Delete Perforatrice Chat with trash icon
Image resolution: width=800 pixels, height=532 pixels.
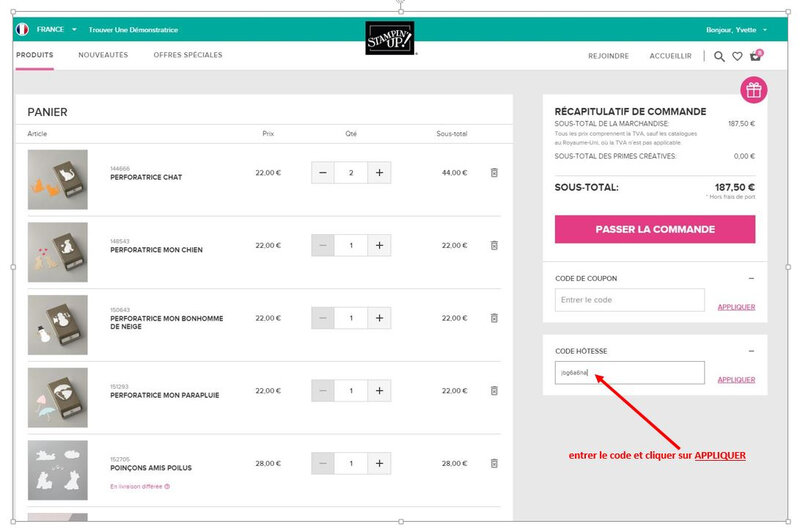[494, 173]
